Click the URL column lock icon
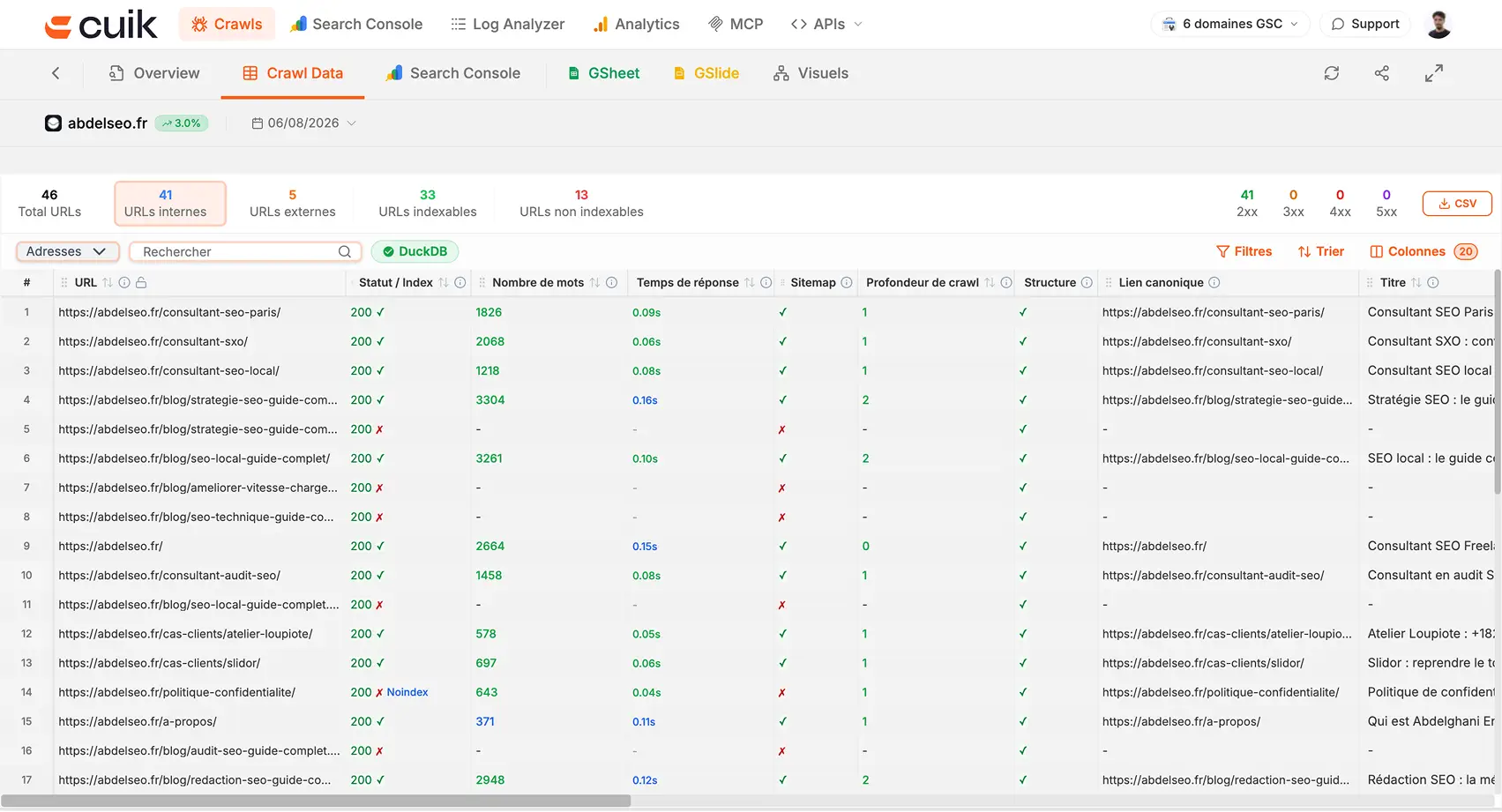 point(141,282)
